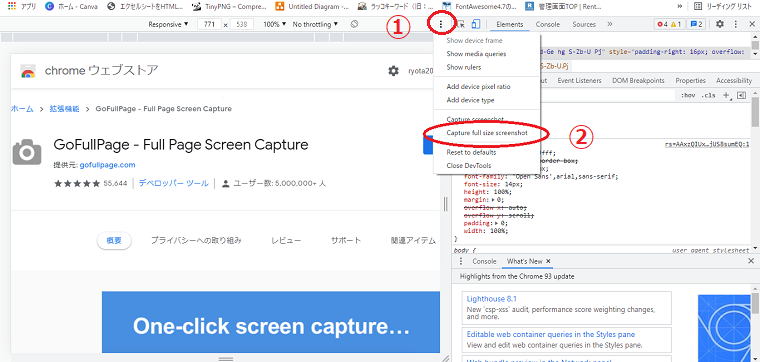
Task: Open the Properties tab
Action: [690, 80]
